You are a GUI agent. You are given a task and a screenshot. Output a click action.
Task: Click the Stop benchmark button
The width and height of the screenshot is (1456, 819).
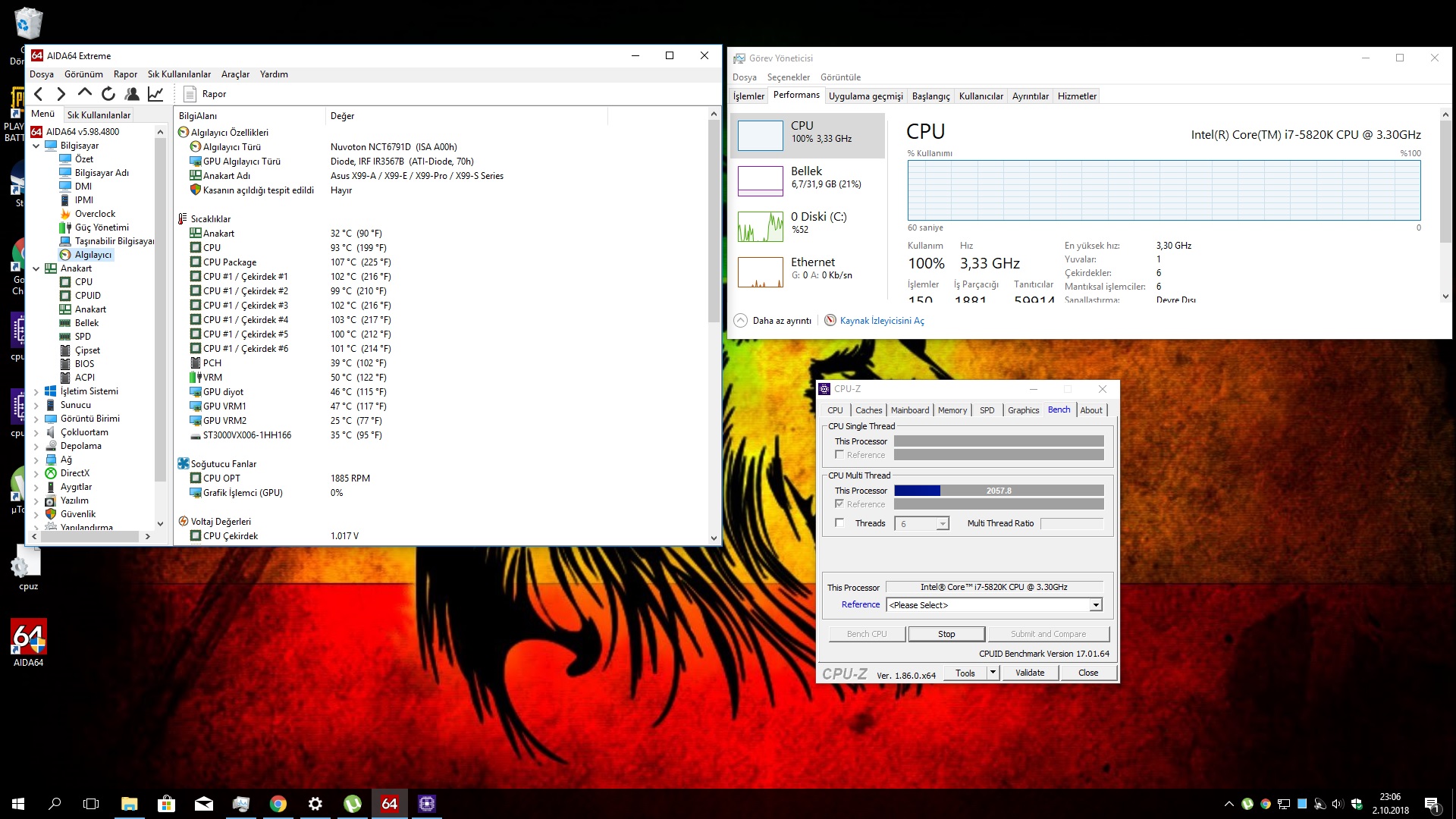point(946,634)
